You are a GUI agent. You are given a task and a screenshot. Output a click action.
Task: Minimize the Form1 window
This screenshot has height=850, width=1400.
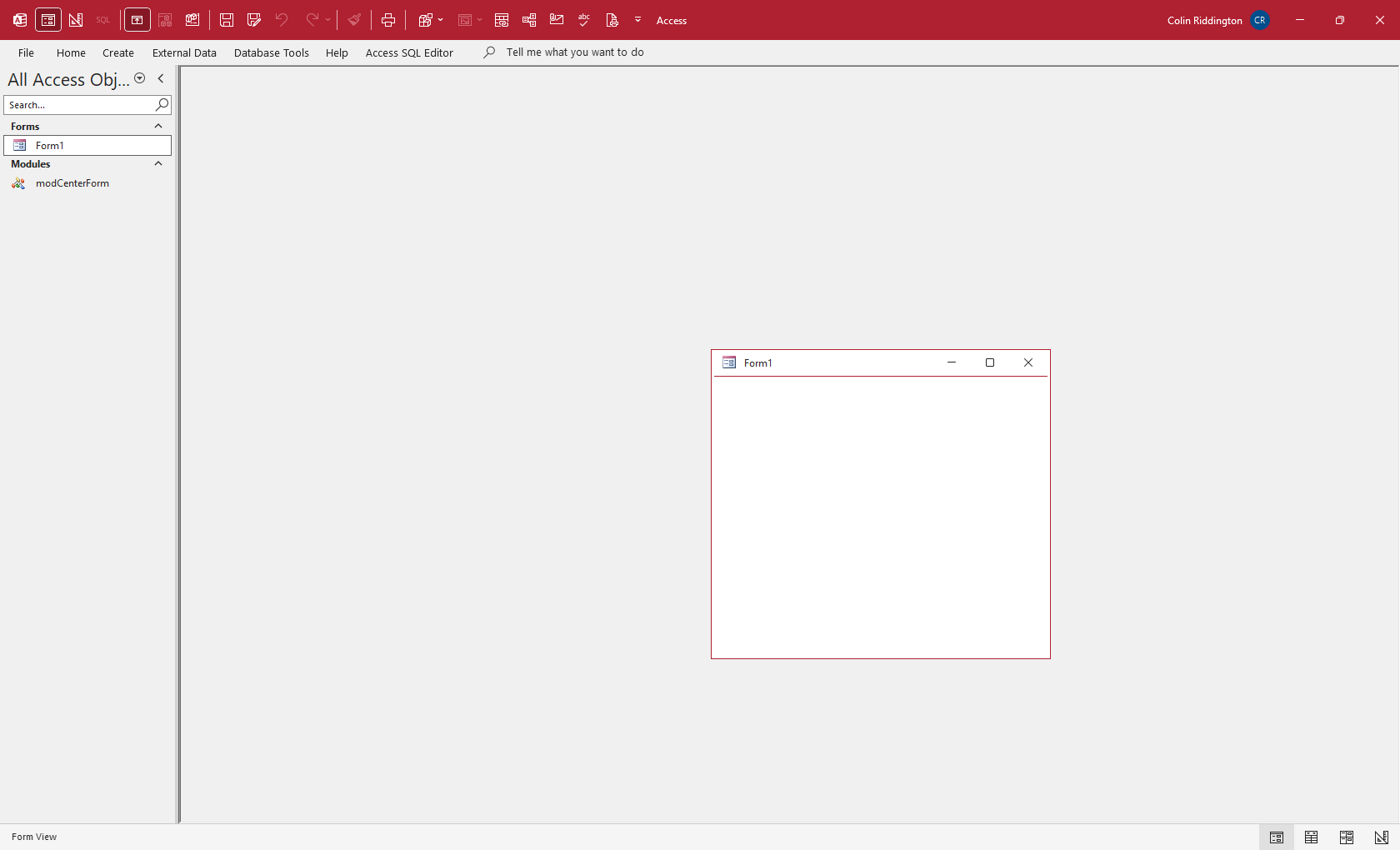(x=952, y=362)
